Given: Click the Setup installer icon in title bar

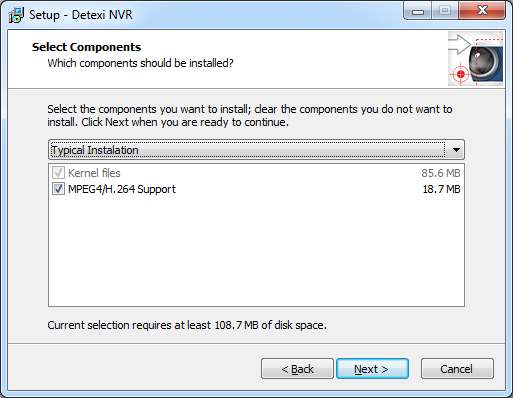Looking at the screenshot, I should click(16, 15).
